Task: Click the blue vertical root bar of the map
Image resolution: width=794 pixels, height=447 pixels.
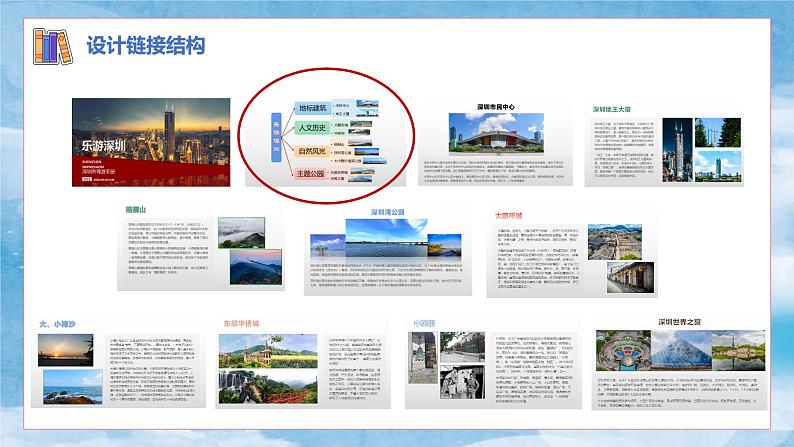Action: click(276, 137)
